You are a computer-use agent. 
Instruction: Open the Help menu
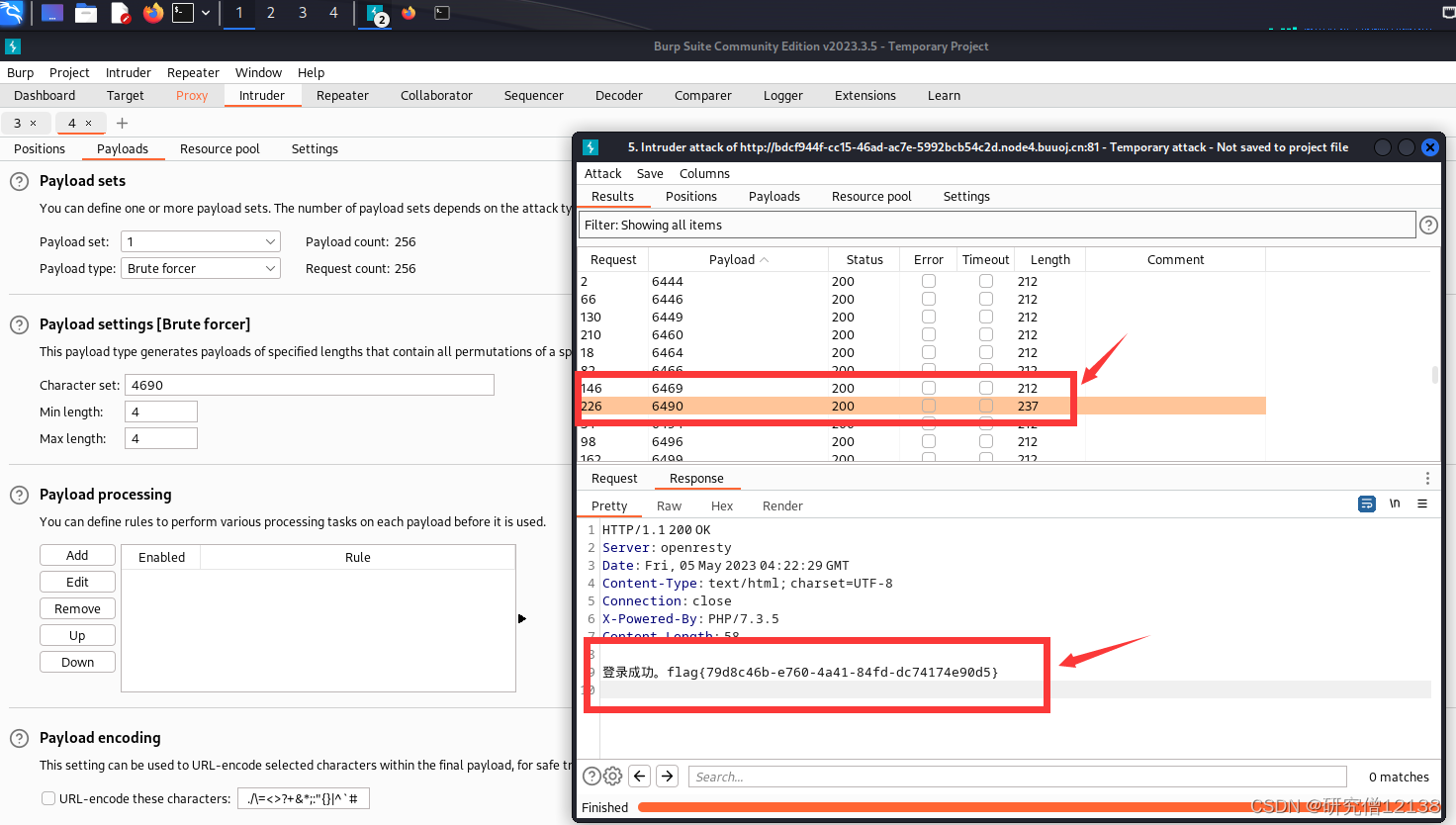(x=311, y=72)
